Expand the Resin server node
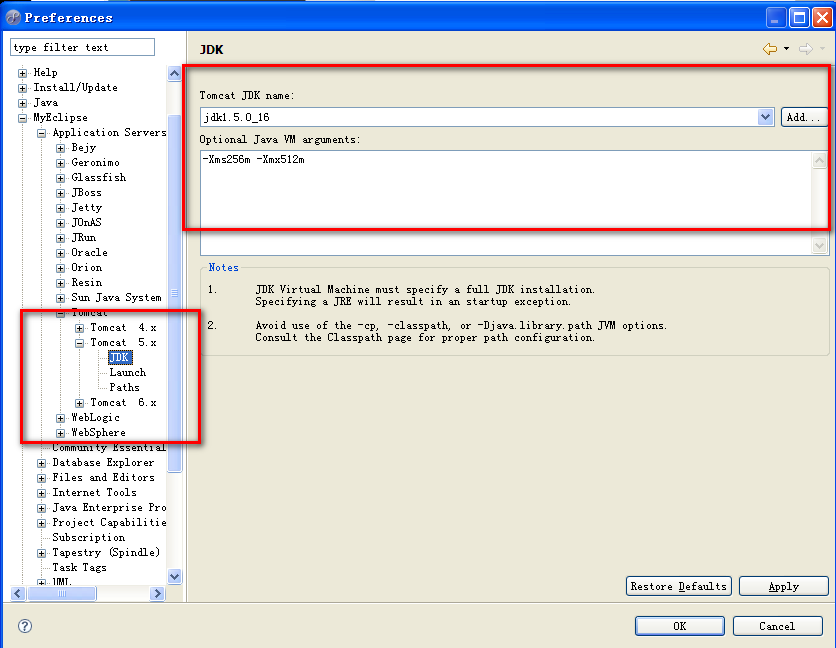This screenshot has width=836, height=648. pos(61,283)
